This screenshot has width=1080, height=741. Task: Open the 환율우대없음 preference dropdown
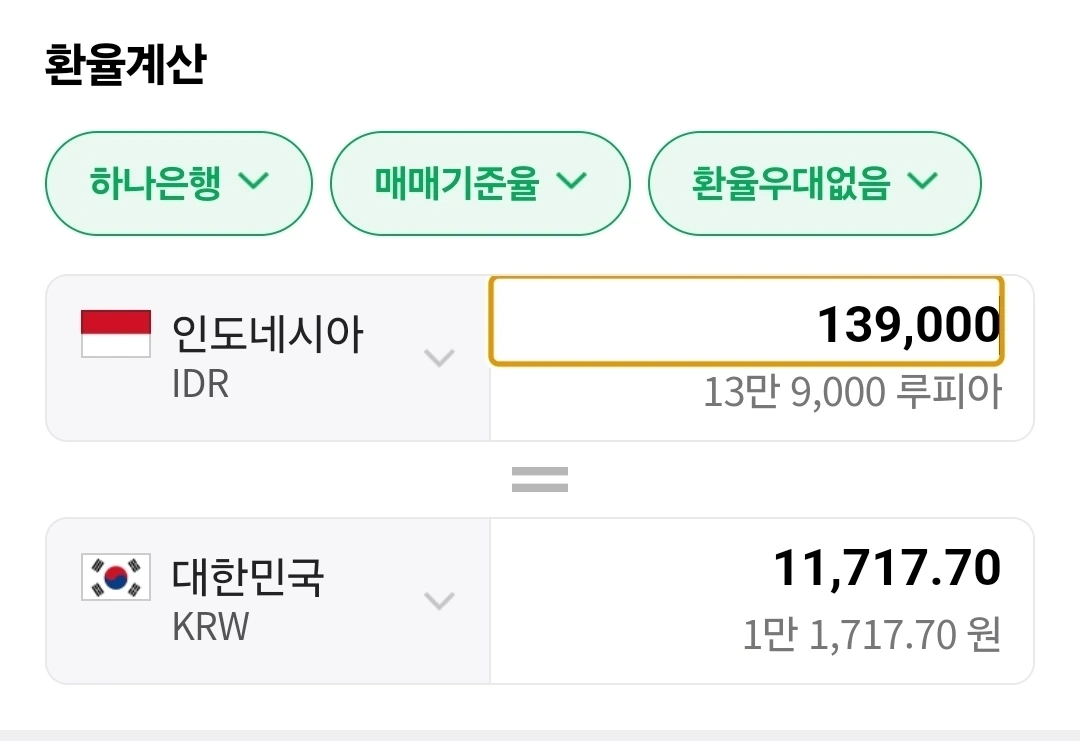[814, 183]
